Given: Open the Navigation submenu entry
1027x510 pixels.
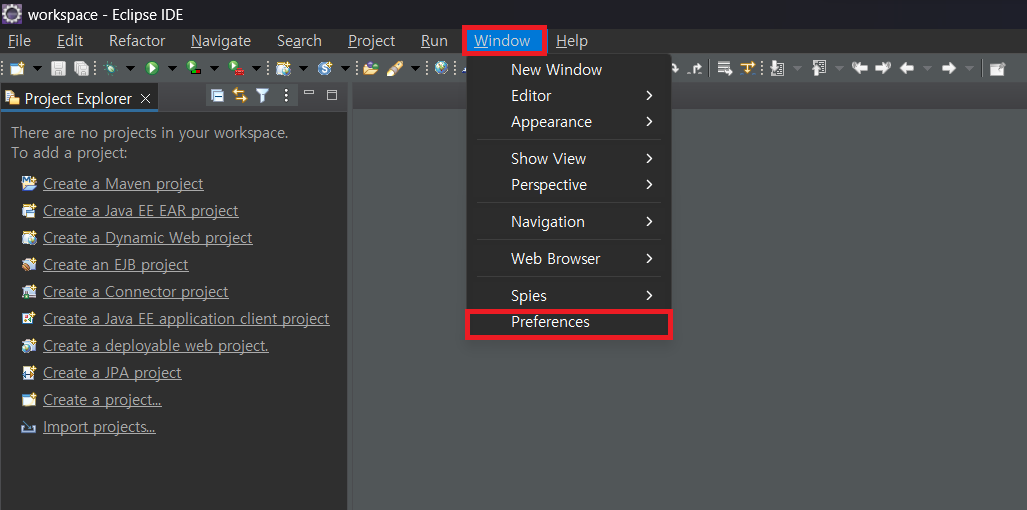Looking at the screenshot, I should 569,222.
